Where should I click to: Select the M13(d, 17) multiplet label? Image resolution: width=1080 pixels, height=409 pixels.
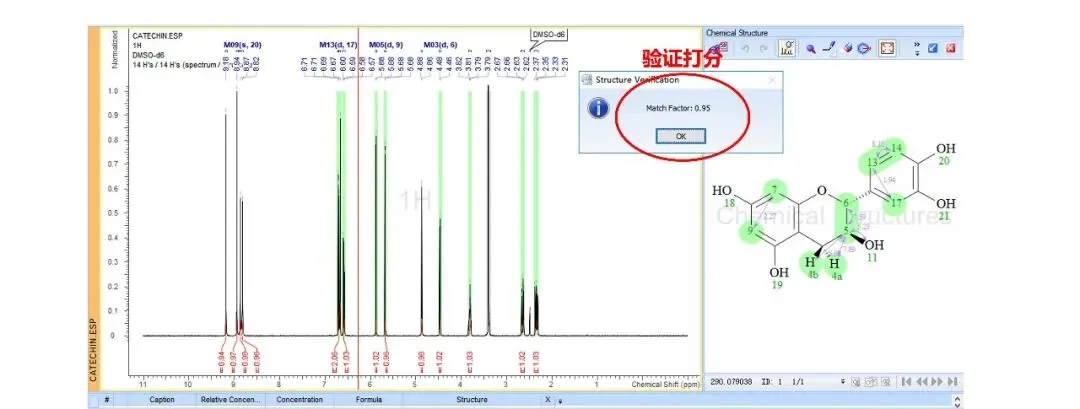tap(338, 45)
